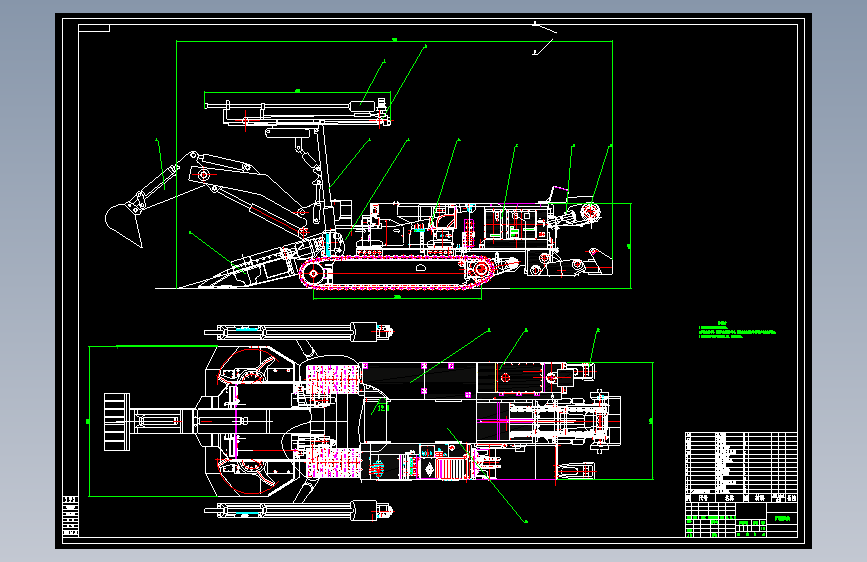Select the crawler track's front sprocket wheel
Screen dimensions: 867x562
[314, 273]
